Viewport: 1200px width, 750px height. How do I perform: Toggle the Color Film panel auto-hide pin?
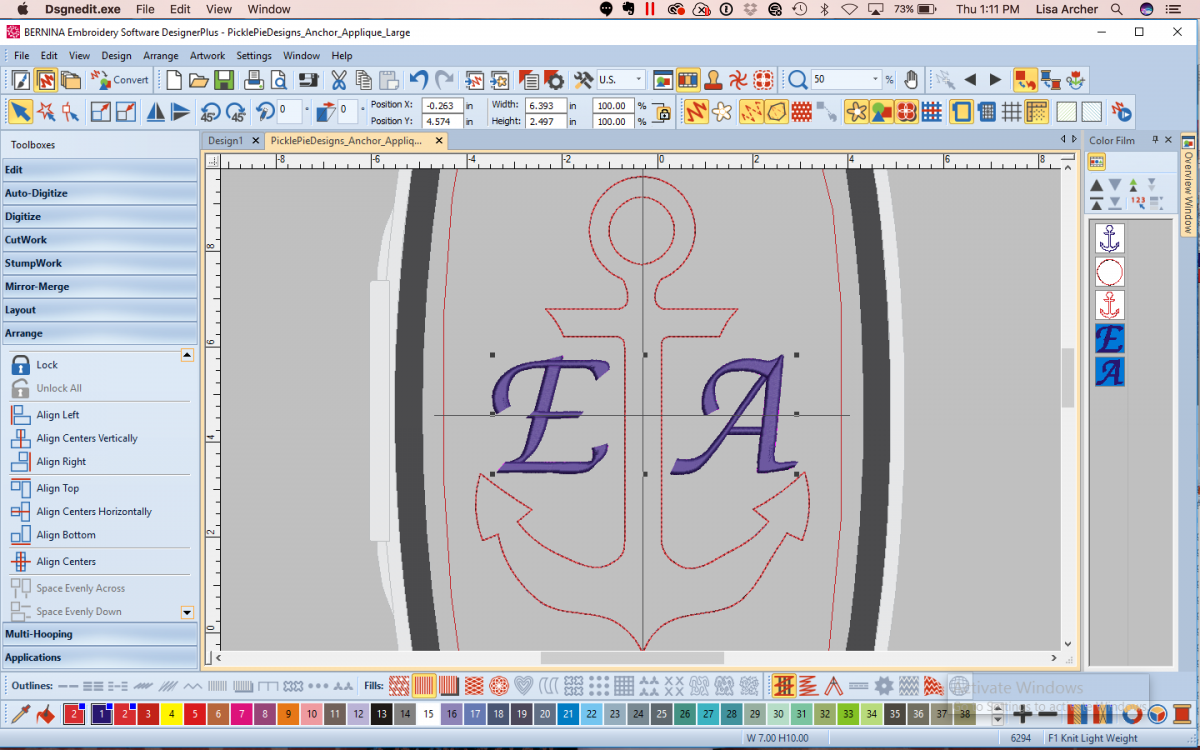click(x=1155, y=139)
